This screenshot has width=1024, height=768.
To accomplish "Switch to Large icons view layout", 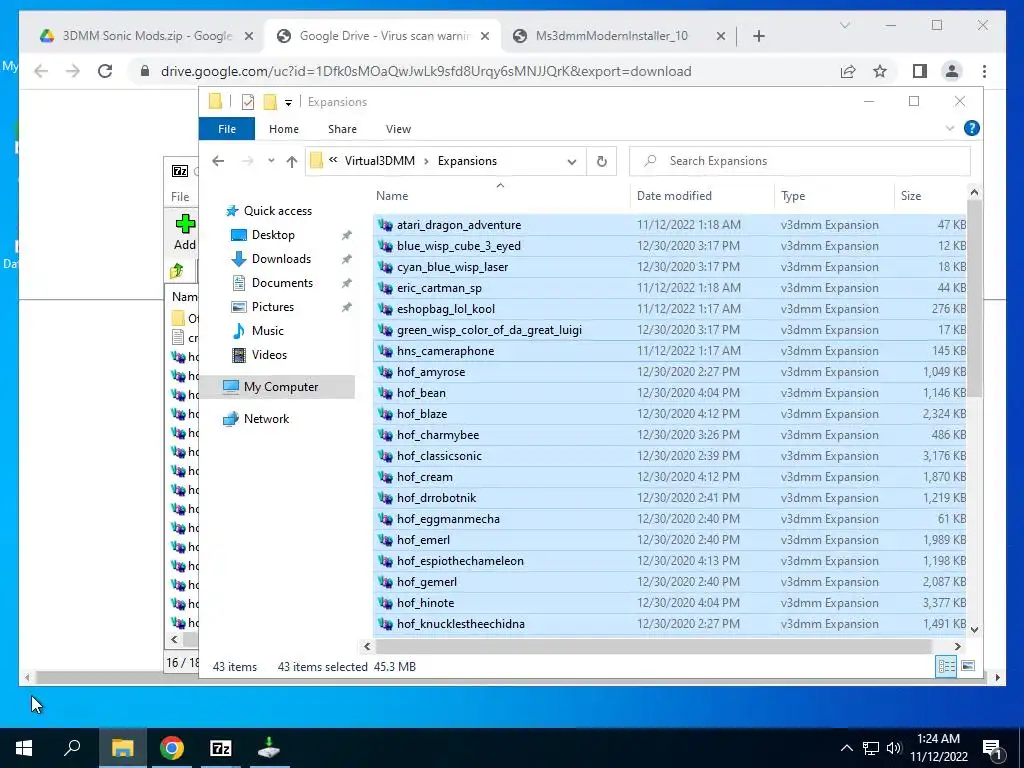I will tap(968, 666).
